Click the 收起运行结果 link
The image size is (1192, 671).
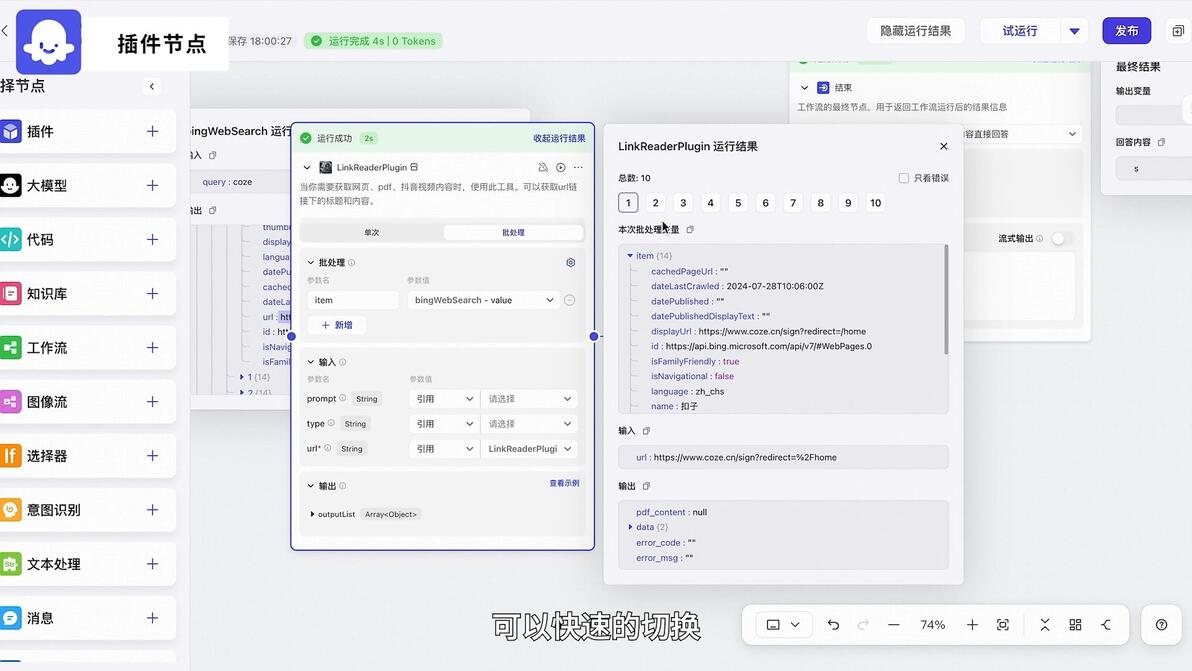(559, 138)
